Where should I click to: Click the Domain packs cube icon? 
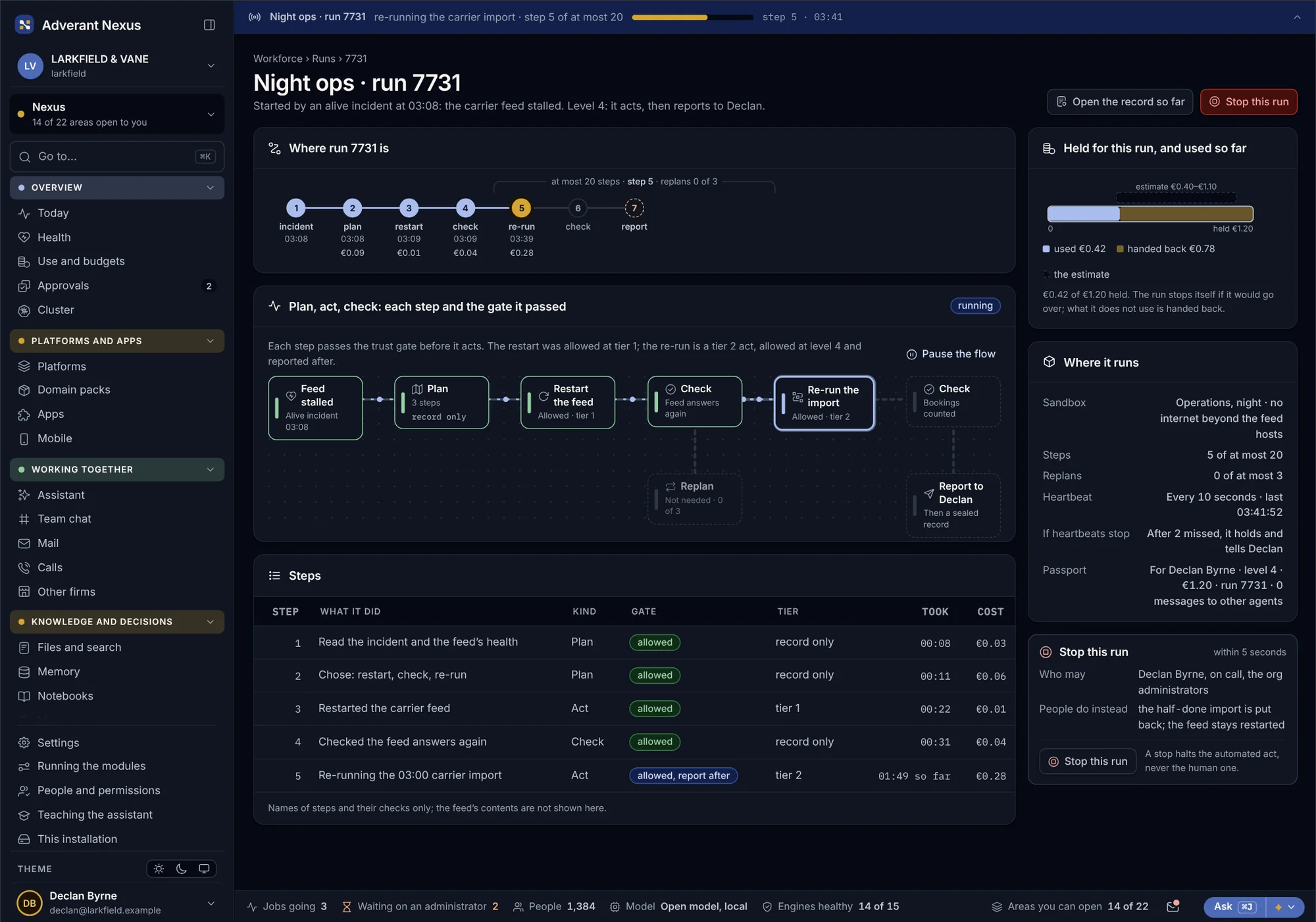tap(24, 390)
